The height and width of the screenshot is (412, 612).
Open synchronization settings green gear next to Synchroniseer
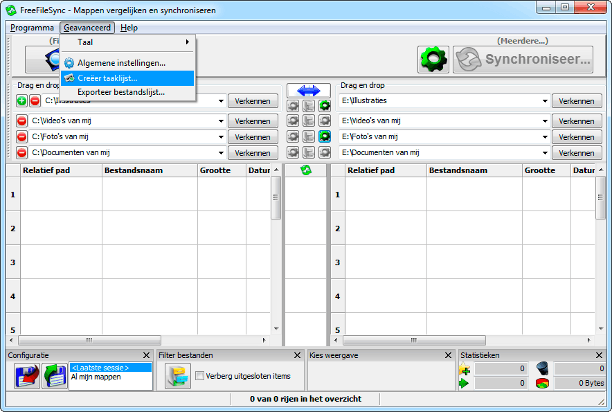433,59
